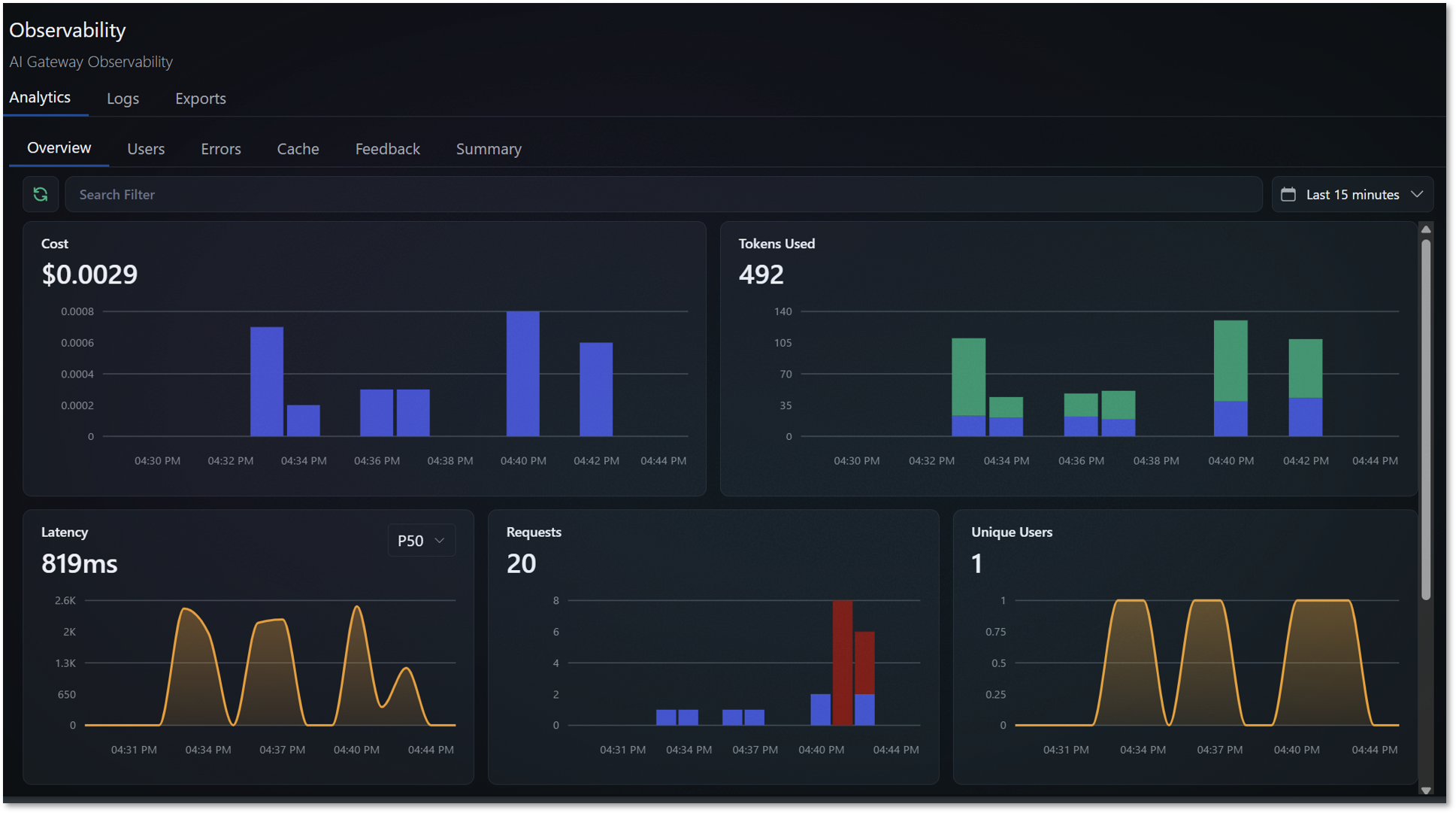
Task: Click the Tokens Used value 492
Action: 761,275
